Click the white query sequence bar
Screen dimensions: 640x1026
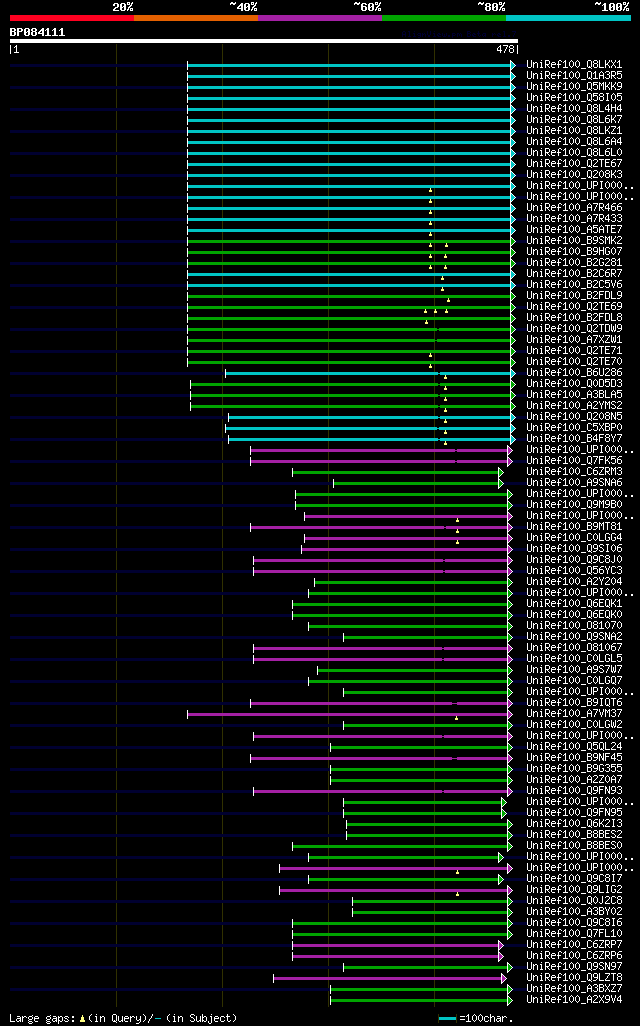[x=264, y=41]
